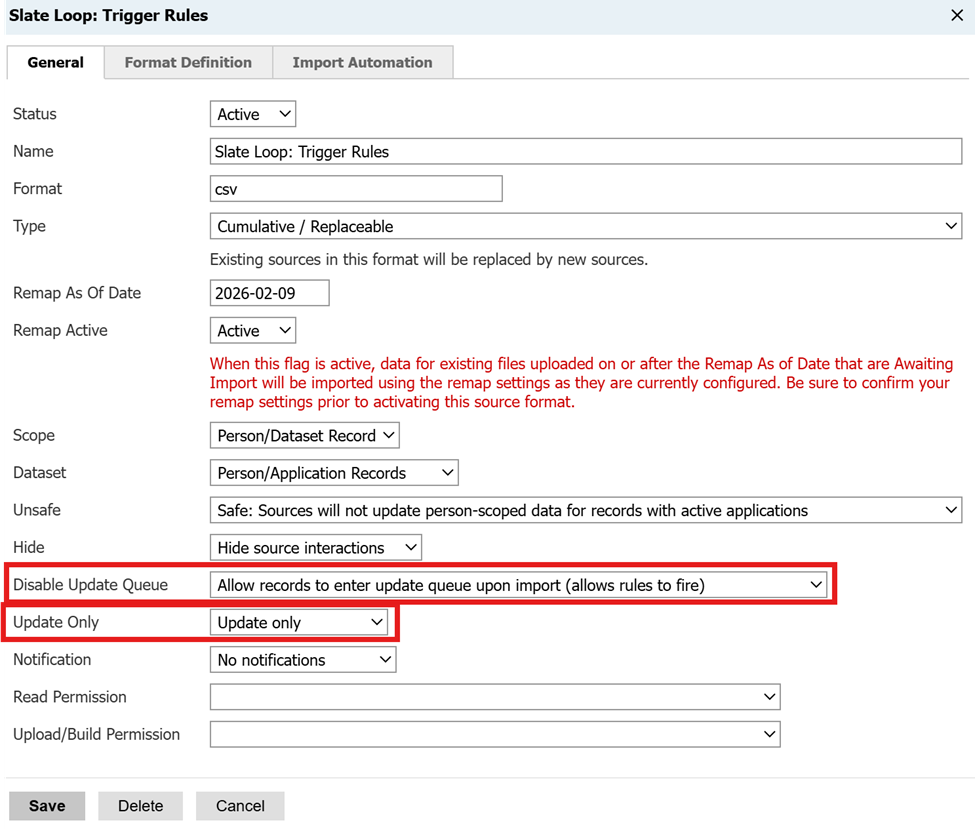
Task: Open the Read Permission dropdown
Action: tap(494, 697)
